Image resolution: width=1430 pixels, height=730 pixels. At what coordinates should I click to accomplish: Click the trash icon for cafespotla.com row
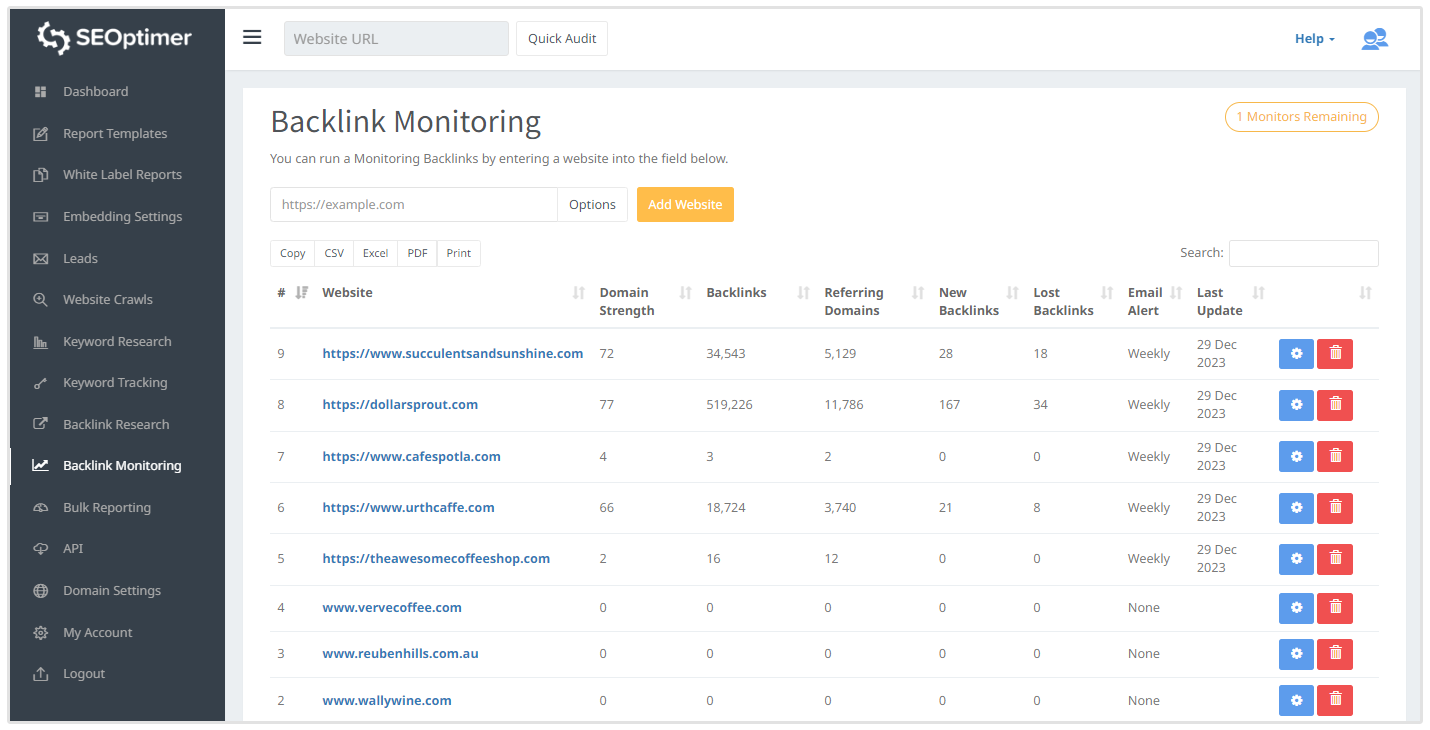(1334, 457)
